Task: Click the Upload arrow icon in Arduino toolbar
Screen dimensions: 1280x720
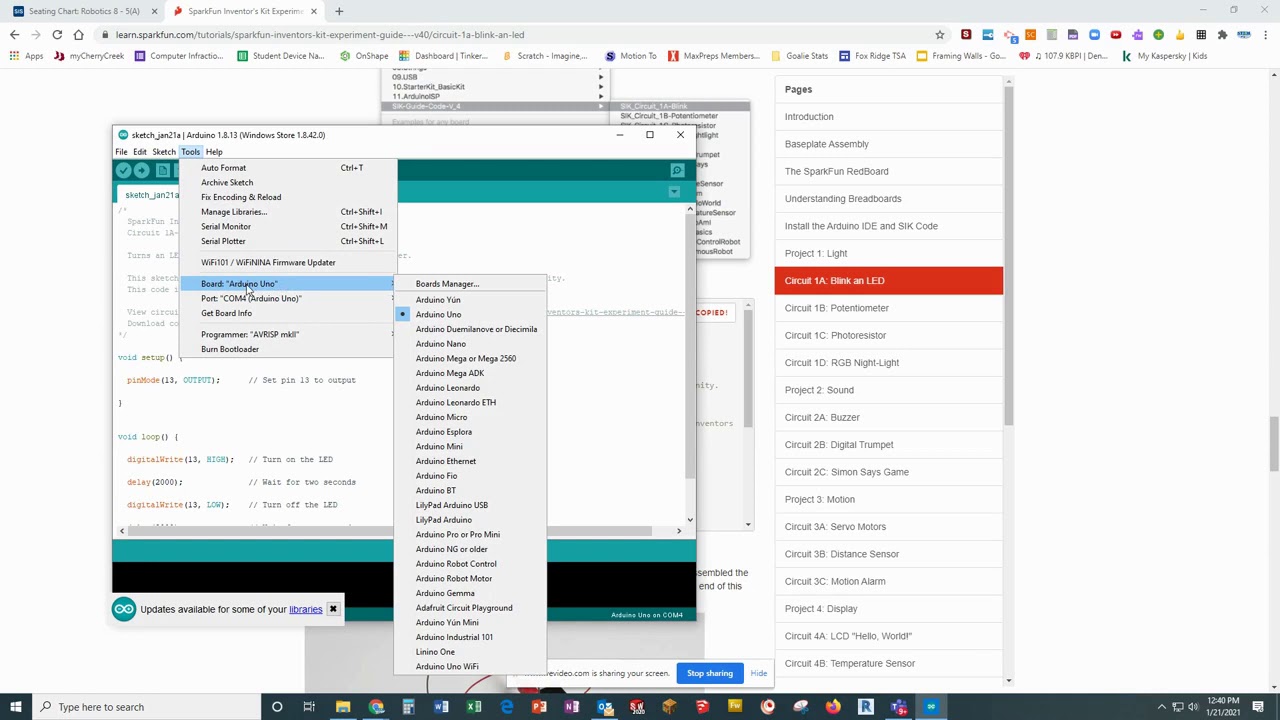Action: pos(142,171)
